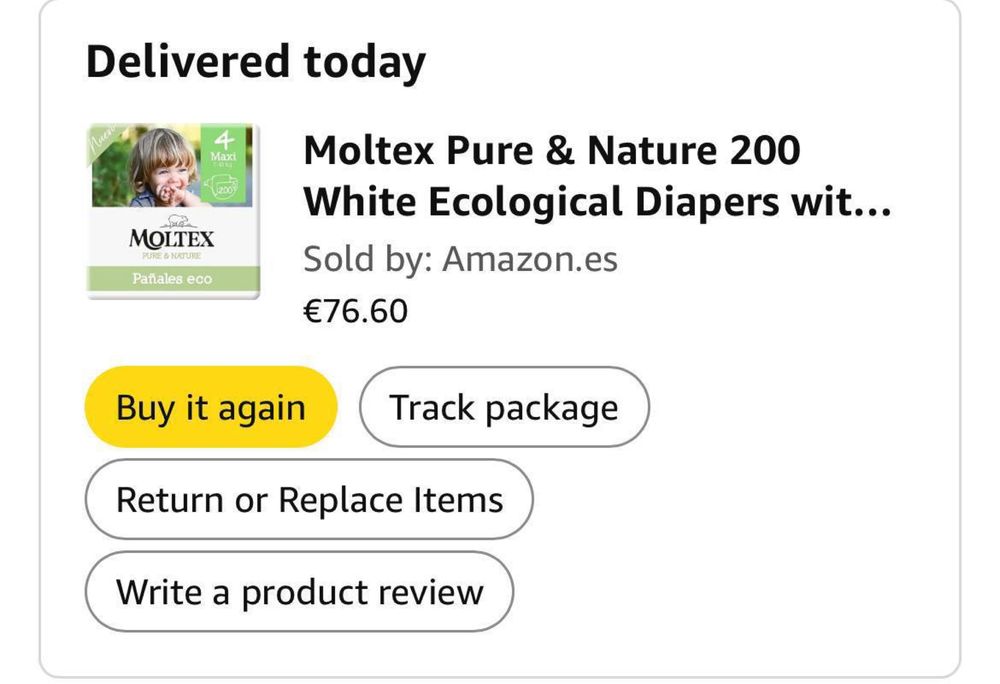Click the €76.60 price
Image resolution: width=1000 pixels, height=684 pixels.
355,311
